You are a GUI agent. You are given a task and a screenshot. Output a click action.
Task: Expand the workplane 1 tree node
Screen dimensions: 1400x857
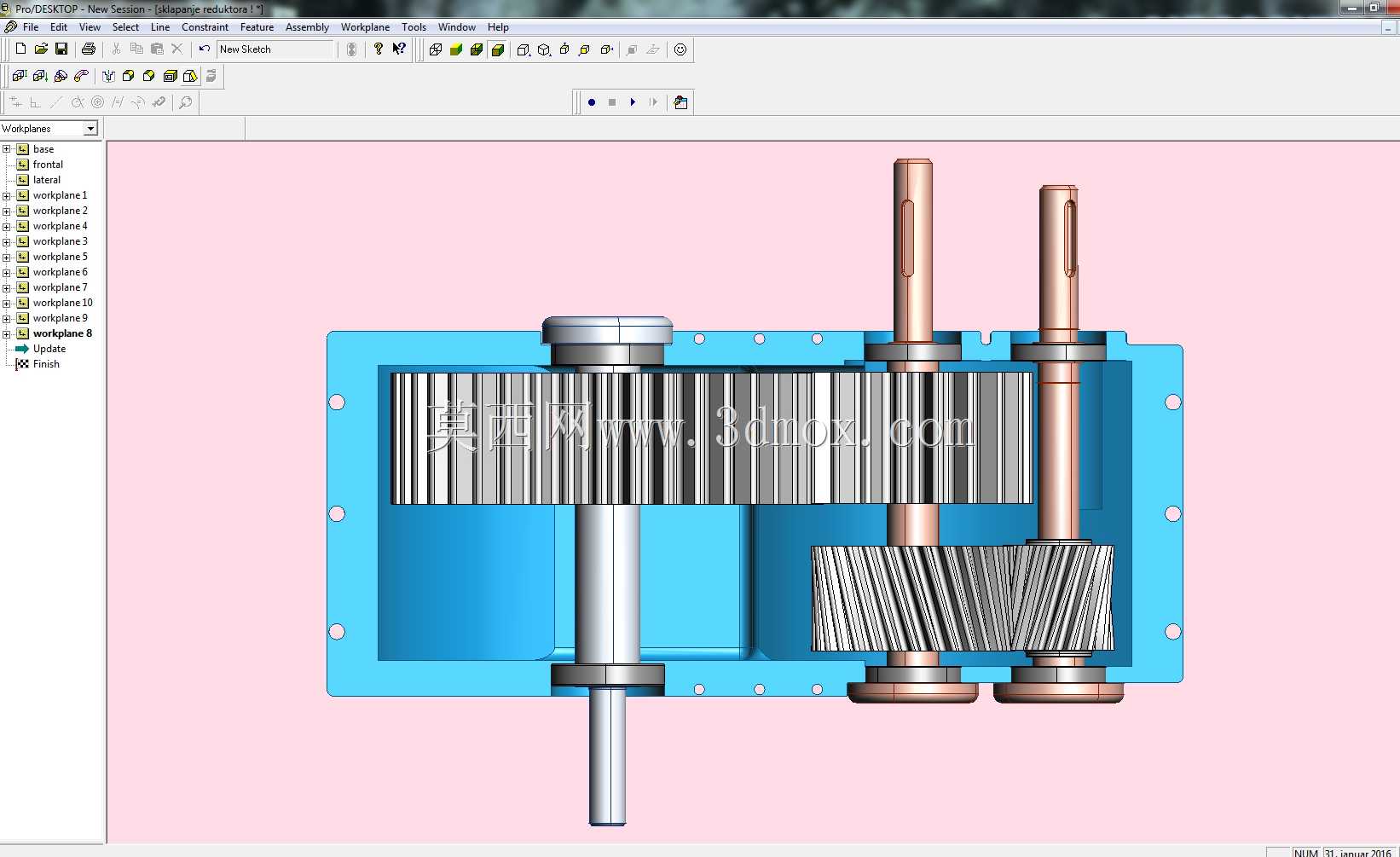[x=7, y=195]
